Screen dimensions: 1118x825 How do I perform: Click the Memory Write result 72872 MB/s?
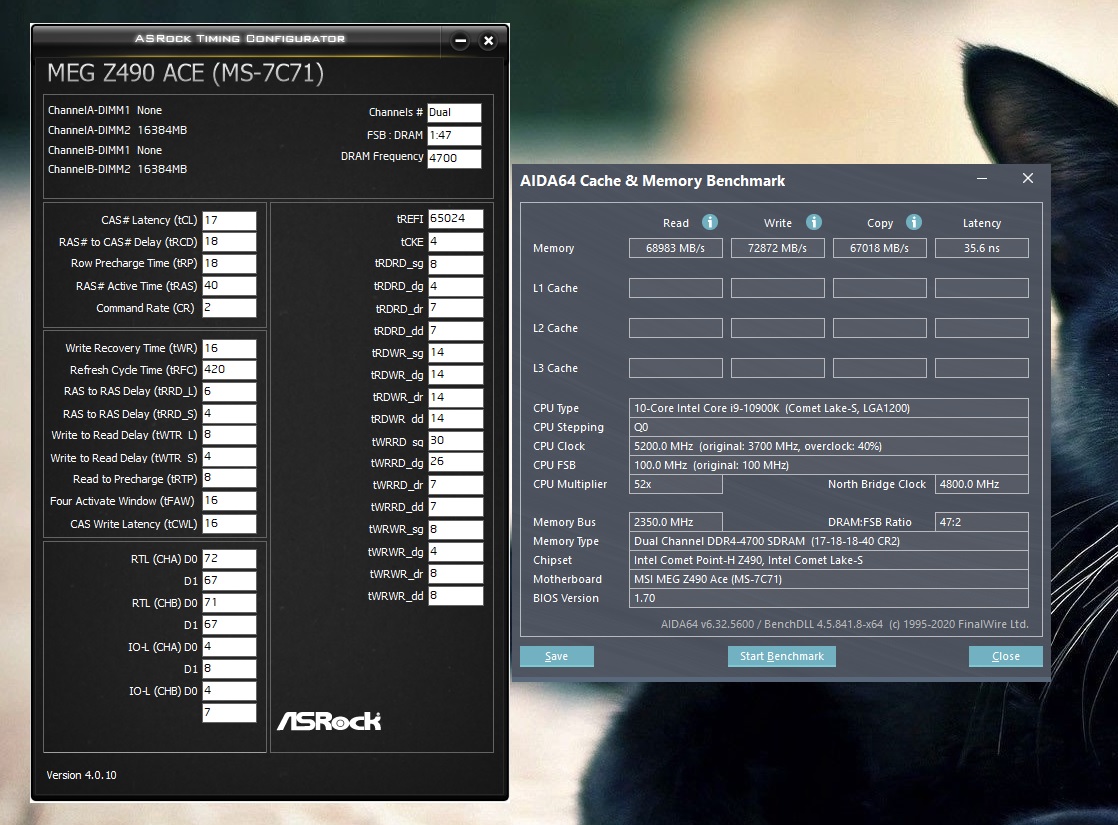[x=777, y=248]
